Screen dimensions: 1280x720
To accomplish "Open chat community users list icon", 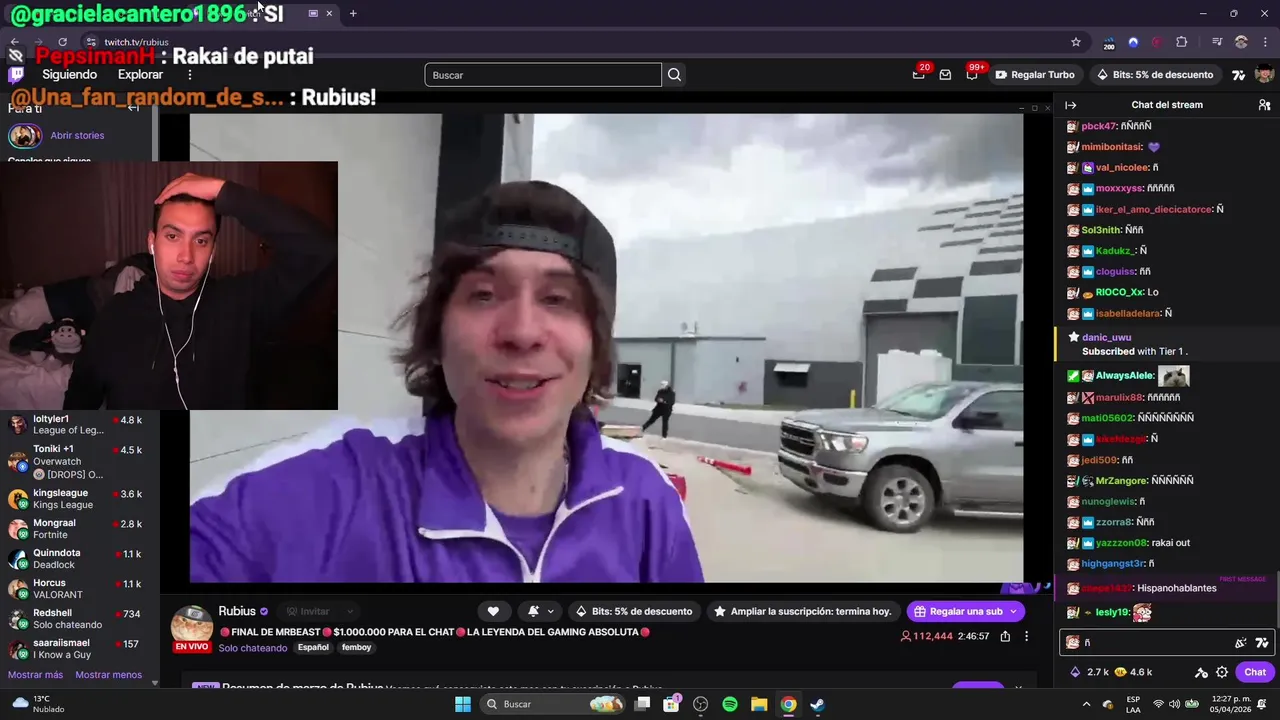I will tap(1264, 105).
